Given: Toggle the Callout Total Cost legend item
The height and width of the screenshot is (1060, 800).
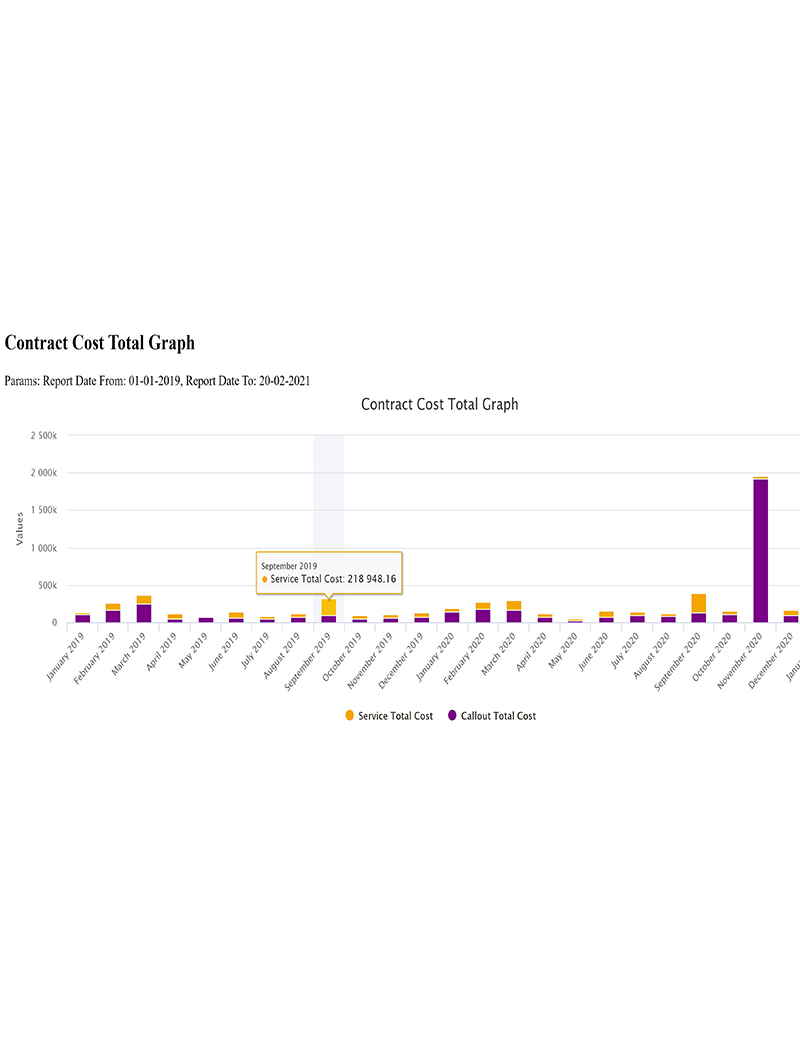Looking at the screenshot, I should coord(491,716).
